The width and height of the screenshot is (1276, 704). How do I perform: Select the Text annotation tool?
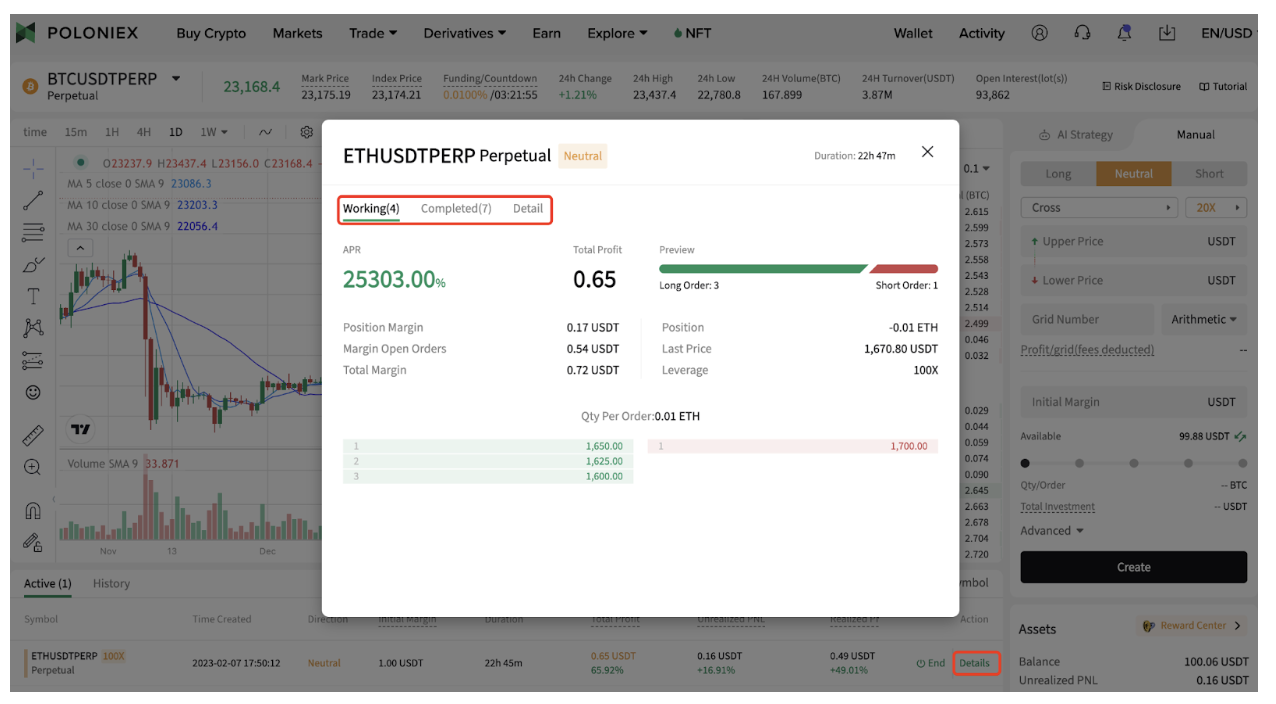click(33, 296)
